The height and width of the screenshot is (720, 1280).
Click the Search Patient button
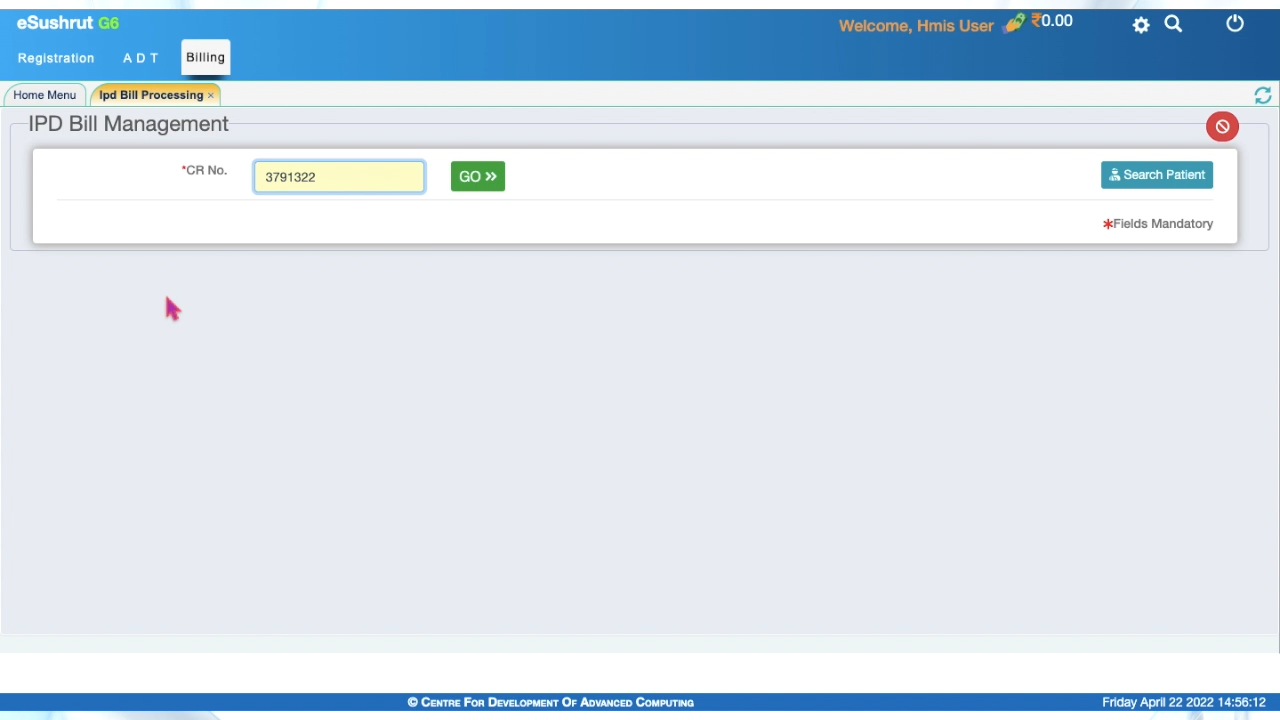(1157, 175)
